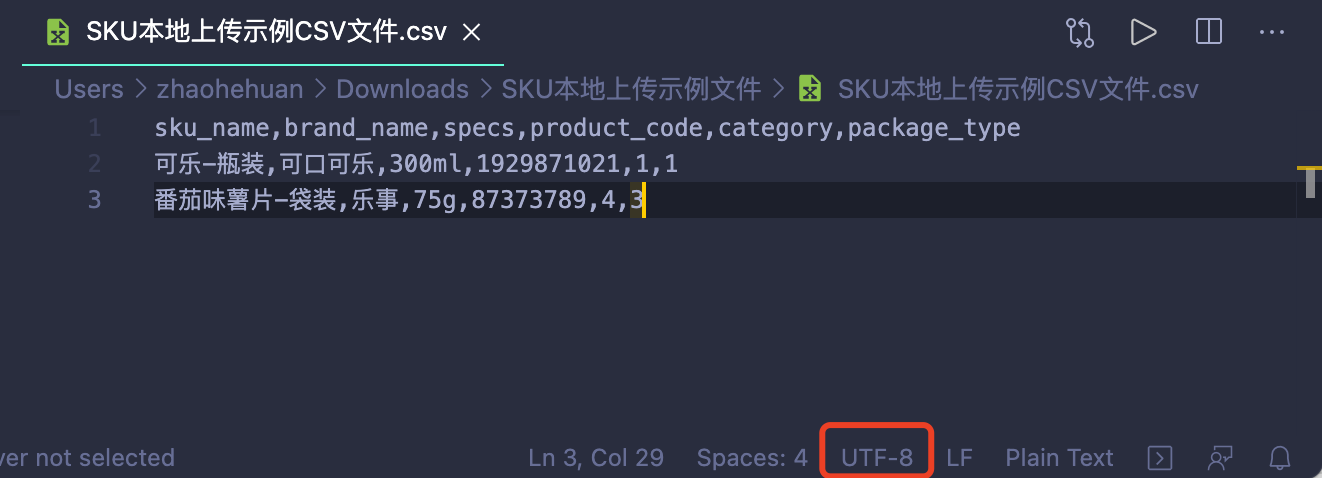Select language mode Plain Text
1322x478 pixels.
1059,458
